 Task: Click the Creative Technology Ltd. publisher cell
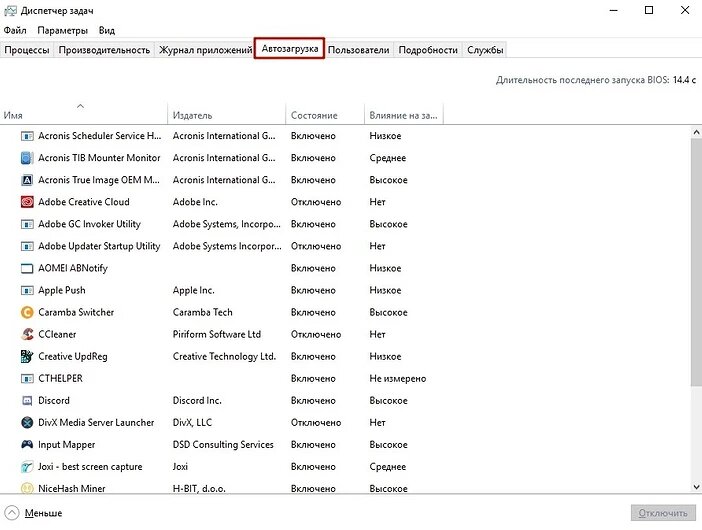[224, 356]
